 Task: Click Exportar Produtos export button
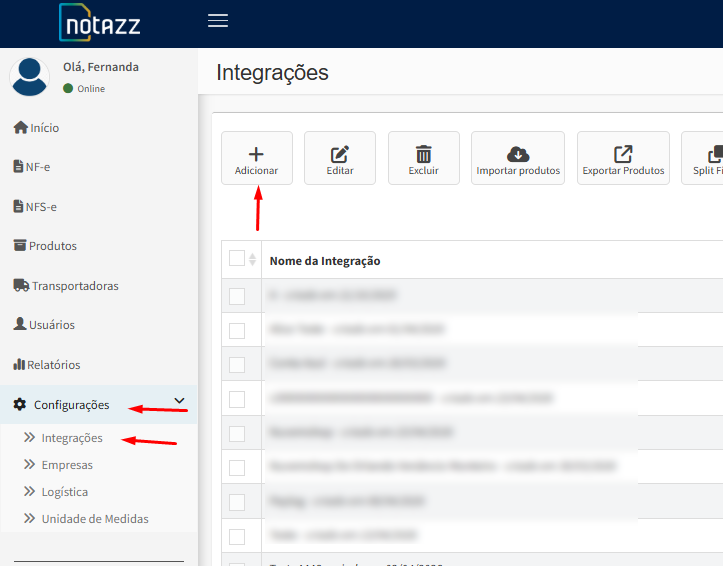(623, 158)
